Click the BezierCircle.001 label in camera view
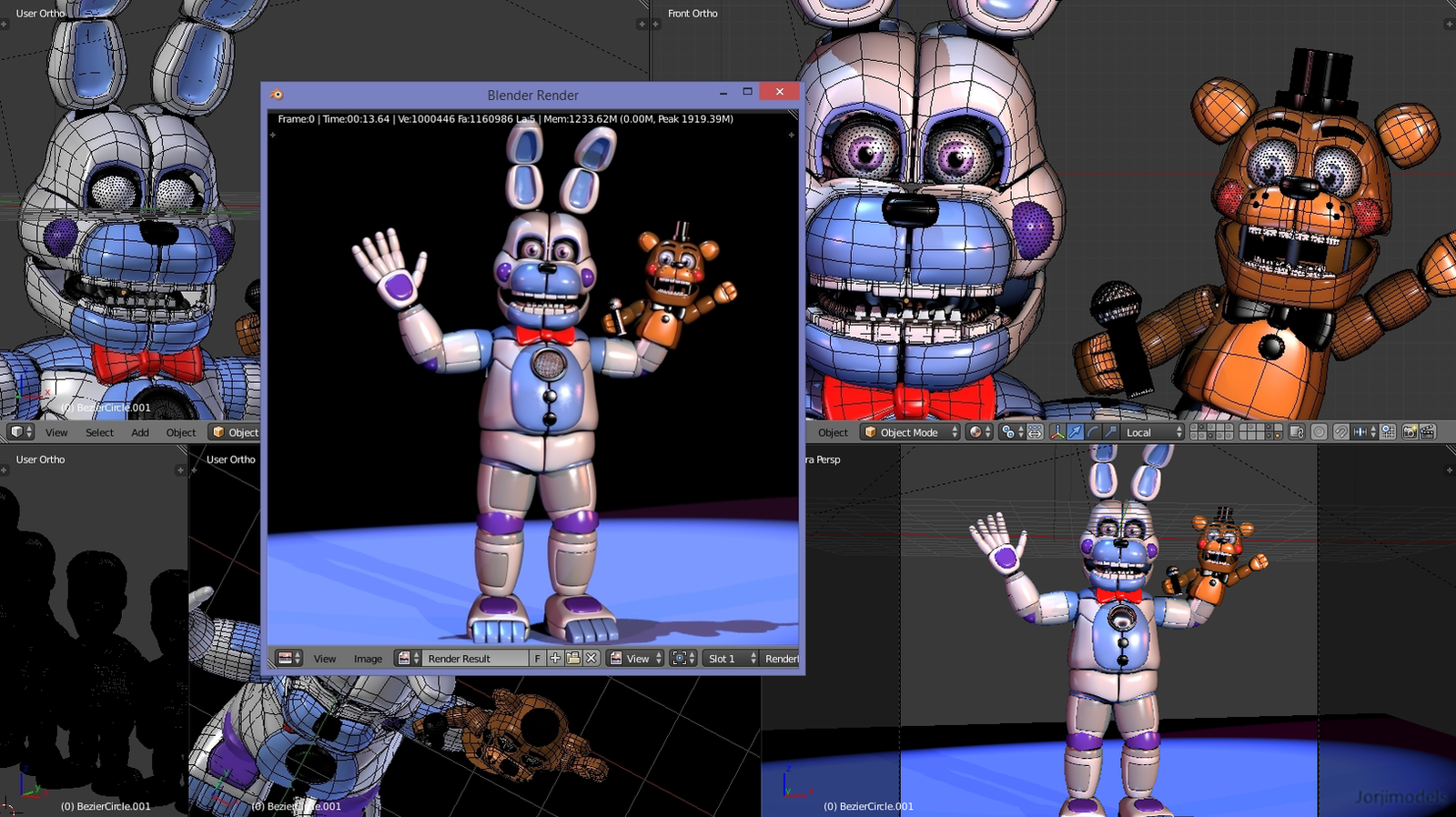Viewport: 1456px width, 817px height. pos(868,806)
